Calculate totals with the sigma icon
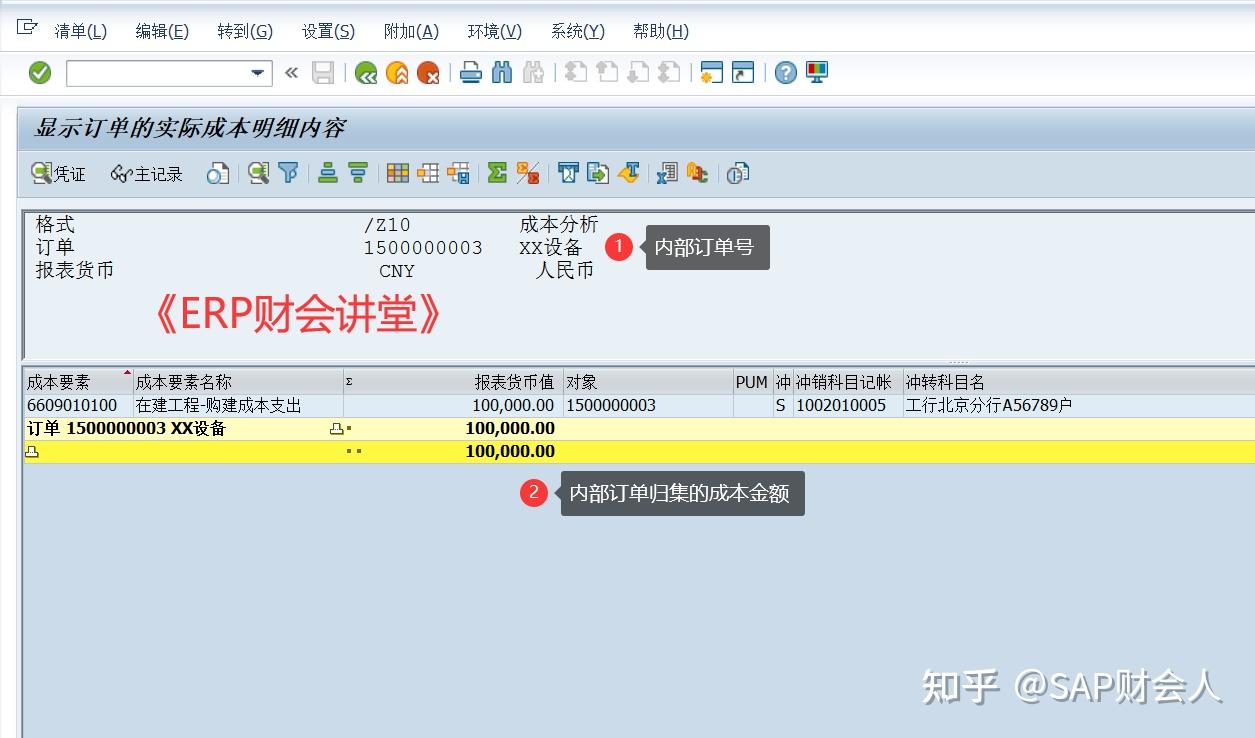1255x738 pixels. point(497,172)
